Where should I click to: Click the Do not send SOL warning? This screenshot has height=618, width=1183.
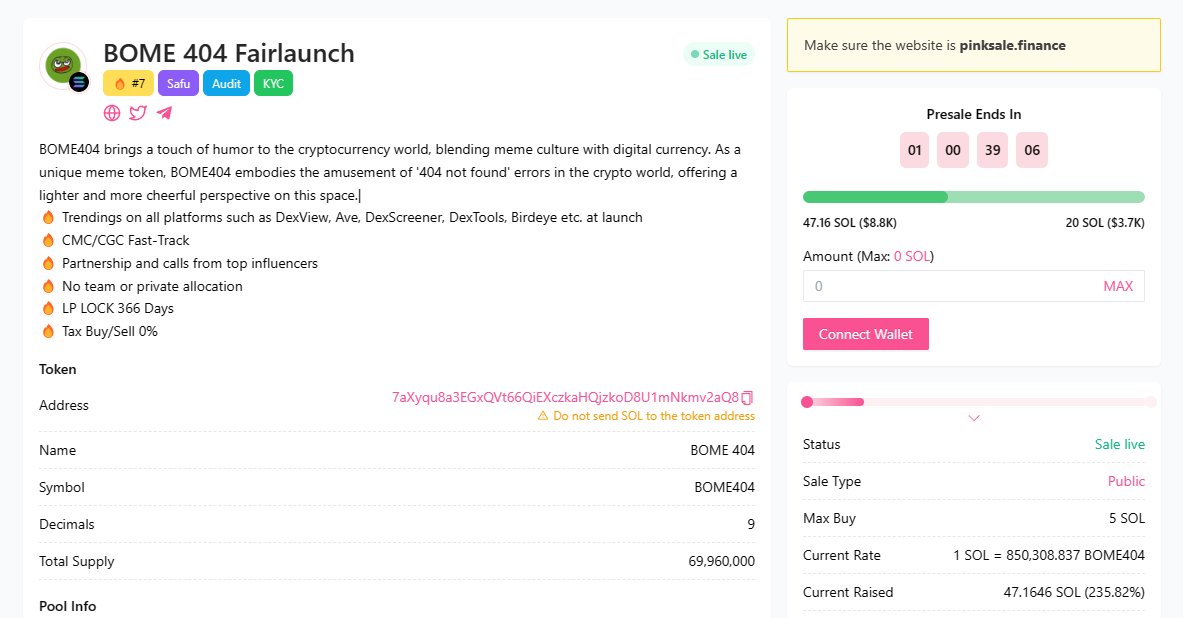646,416
